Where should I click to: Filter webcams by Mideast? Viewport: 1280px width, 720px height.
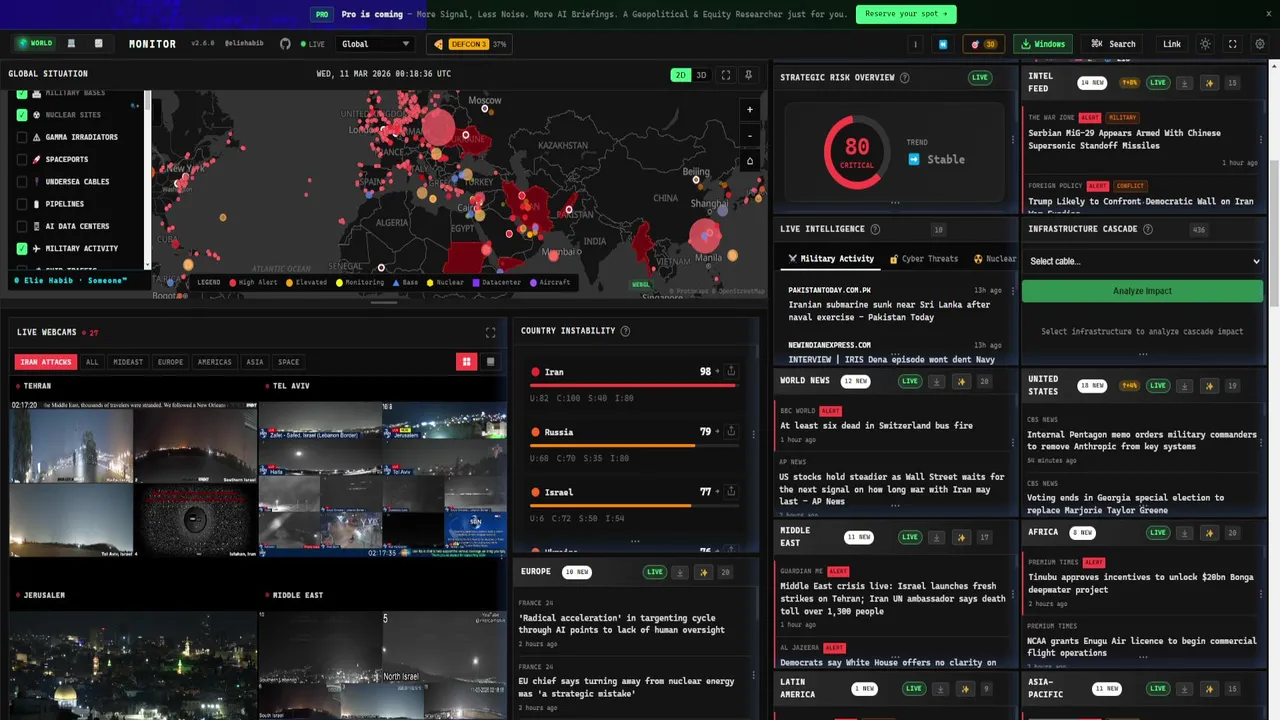coord(128,362)
